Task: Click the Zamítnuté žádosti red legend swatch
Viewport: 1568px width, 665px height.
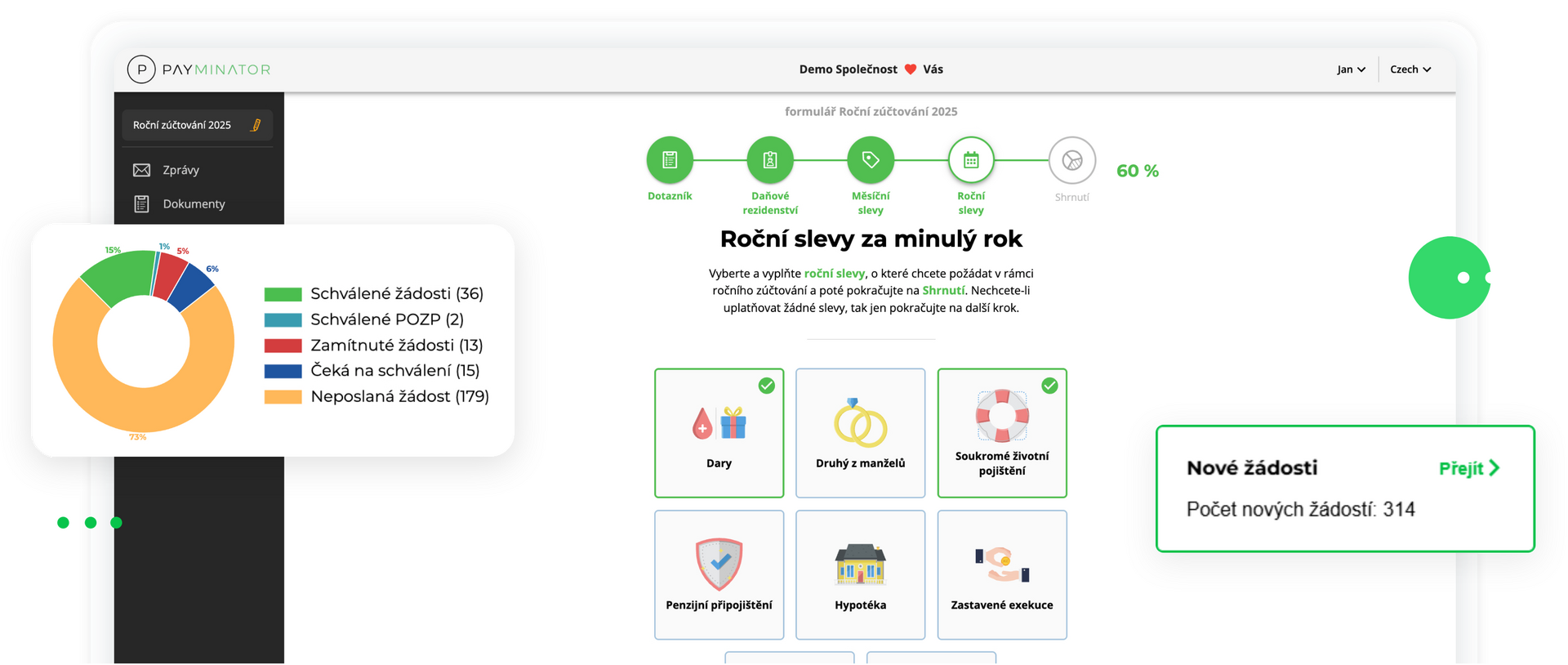Action: pyautogui.click(x=283, y=346)
